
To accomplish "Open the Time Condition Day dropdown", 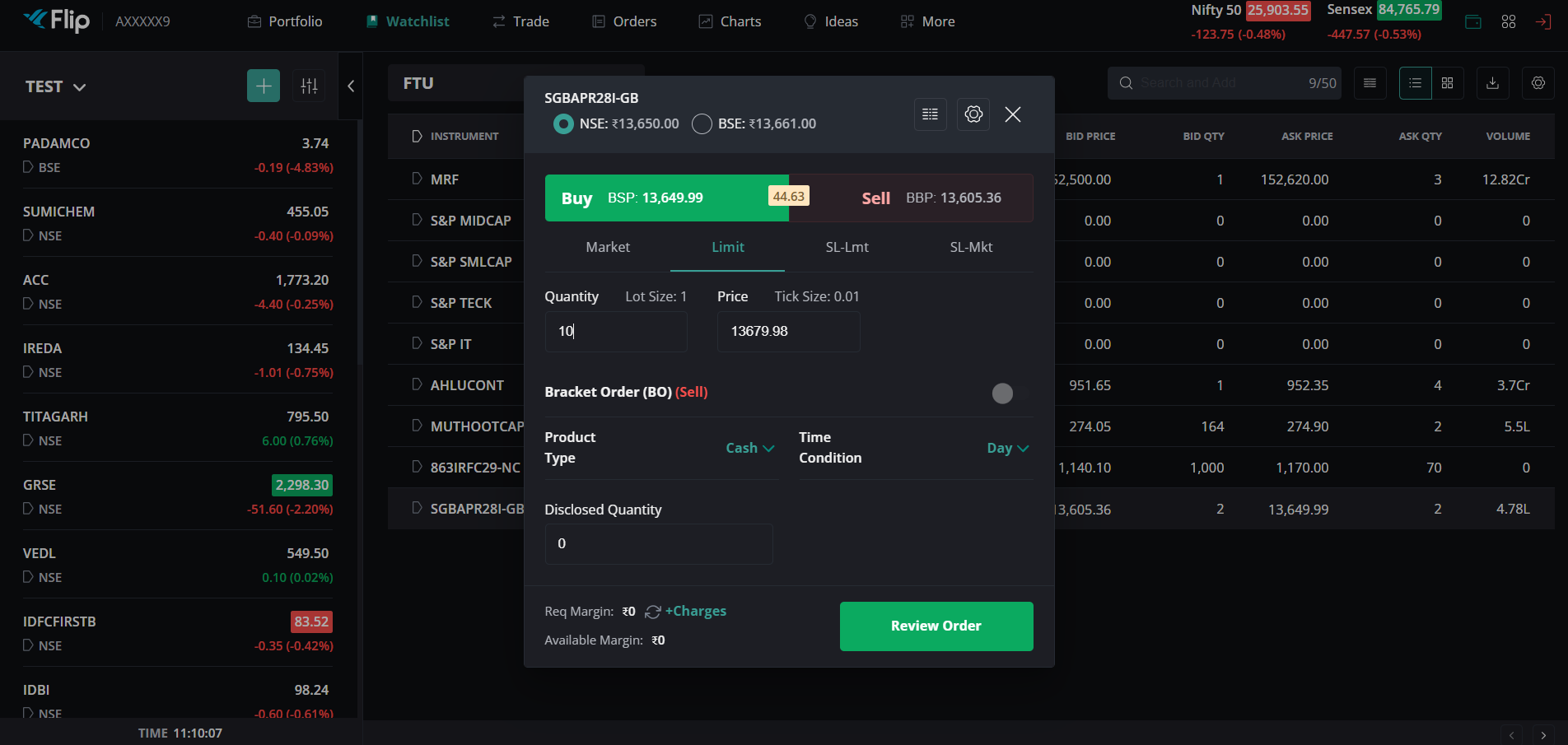I will (1008, 448).
